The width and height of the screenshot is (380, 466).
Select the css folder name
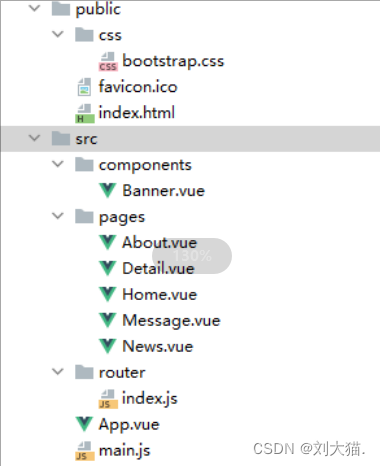click(110, 35)
